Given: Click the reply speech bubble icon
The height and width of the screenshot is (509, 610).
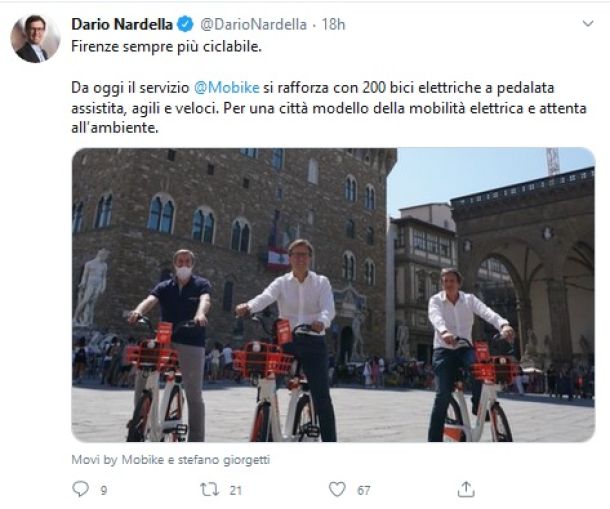Looking at the screenshot, I should [82, 489].
